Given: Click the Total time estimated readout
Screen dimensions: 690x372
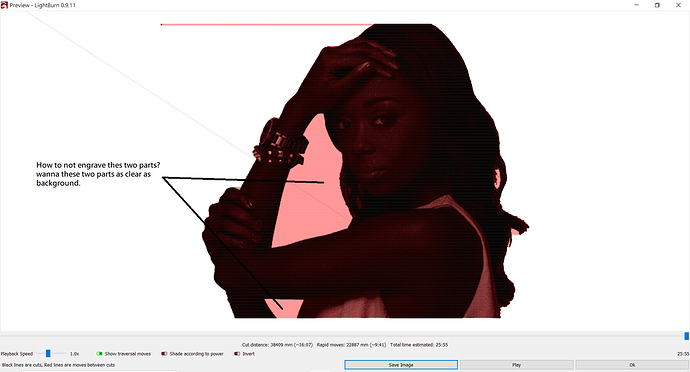Looking at the screenshot, I should (419, 345).
